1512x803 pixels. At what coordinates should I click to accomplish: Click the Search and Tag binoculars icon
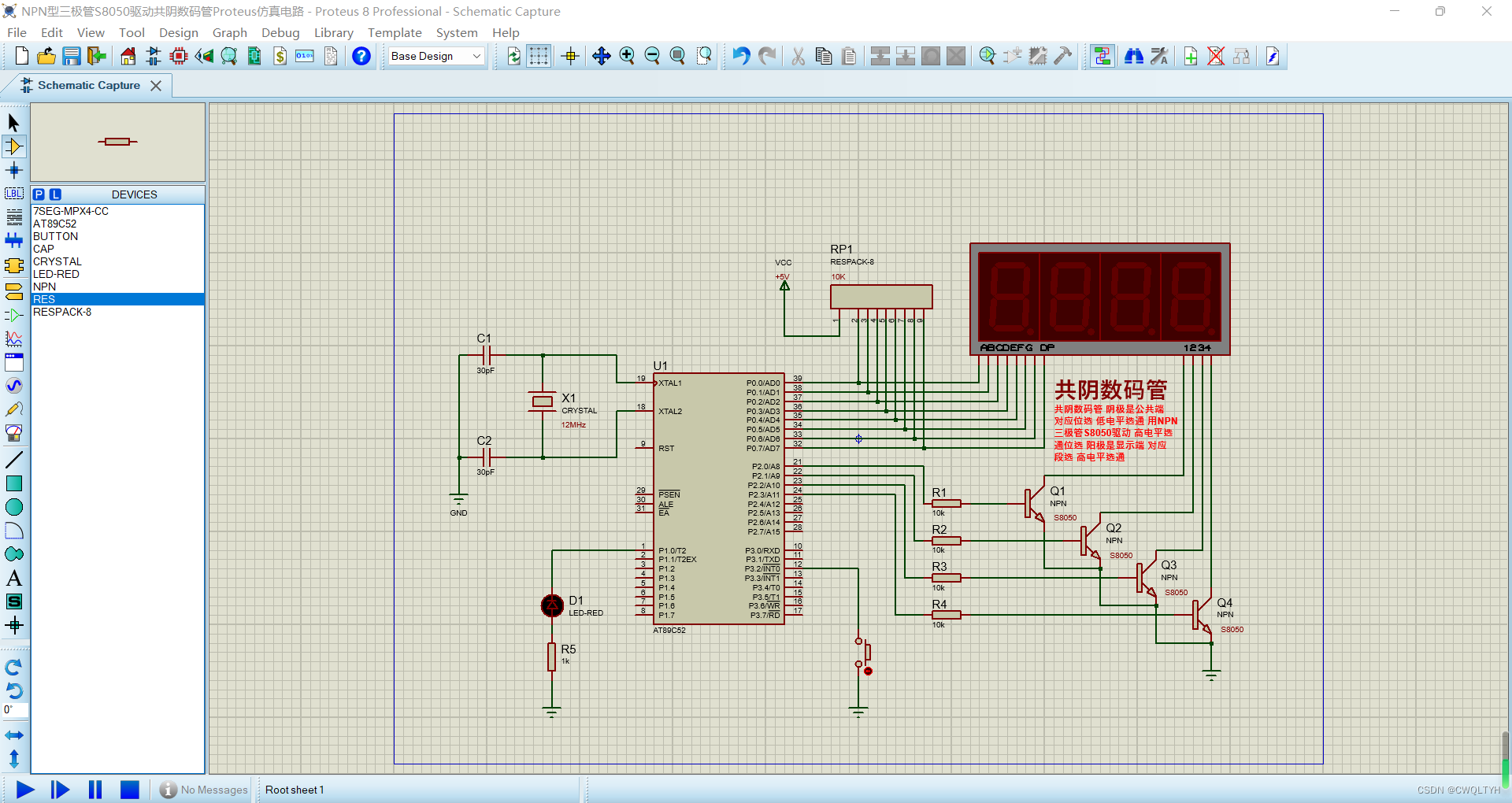tap(1133, 56)
